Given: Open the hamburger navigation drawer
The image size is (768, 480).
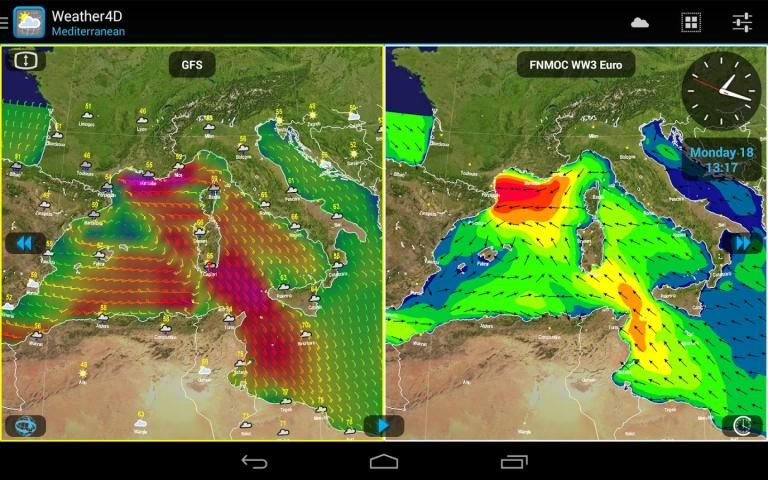Looking at the screenshot, I should pos(5,22).
